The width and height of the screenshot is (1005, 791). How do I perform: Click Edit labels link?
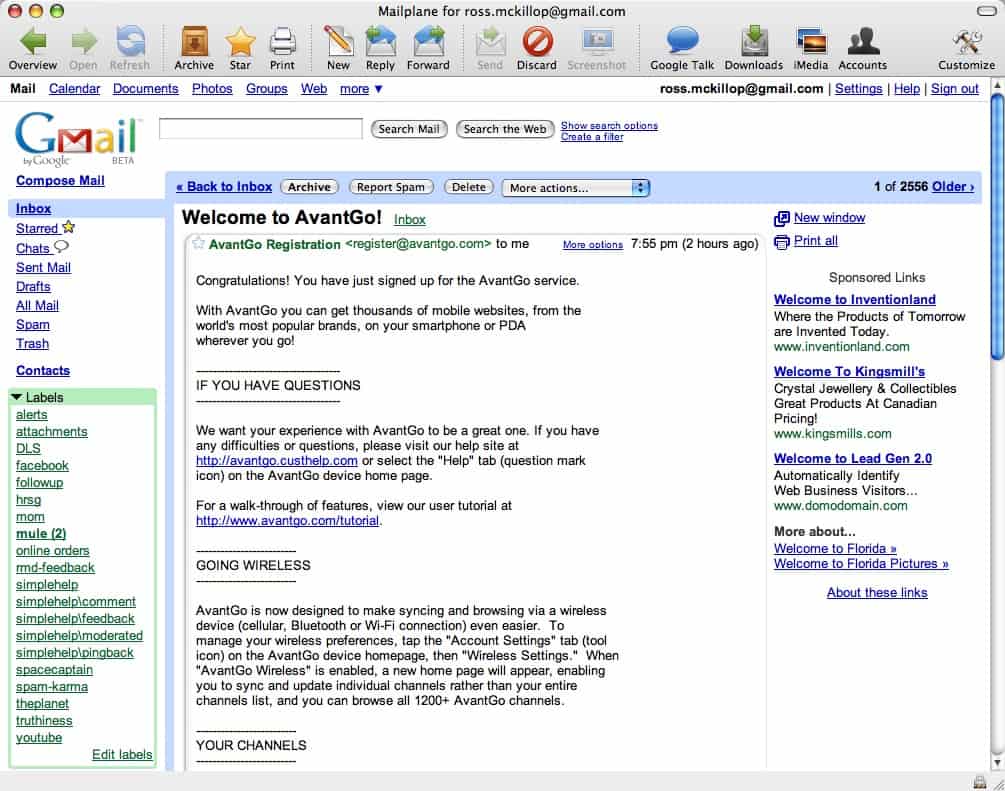click(x=122, y=754)
